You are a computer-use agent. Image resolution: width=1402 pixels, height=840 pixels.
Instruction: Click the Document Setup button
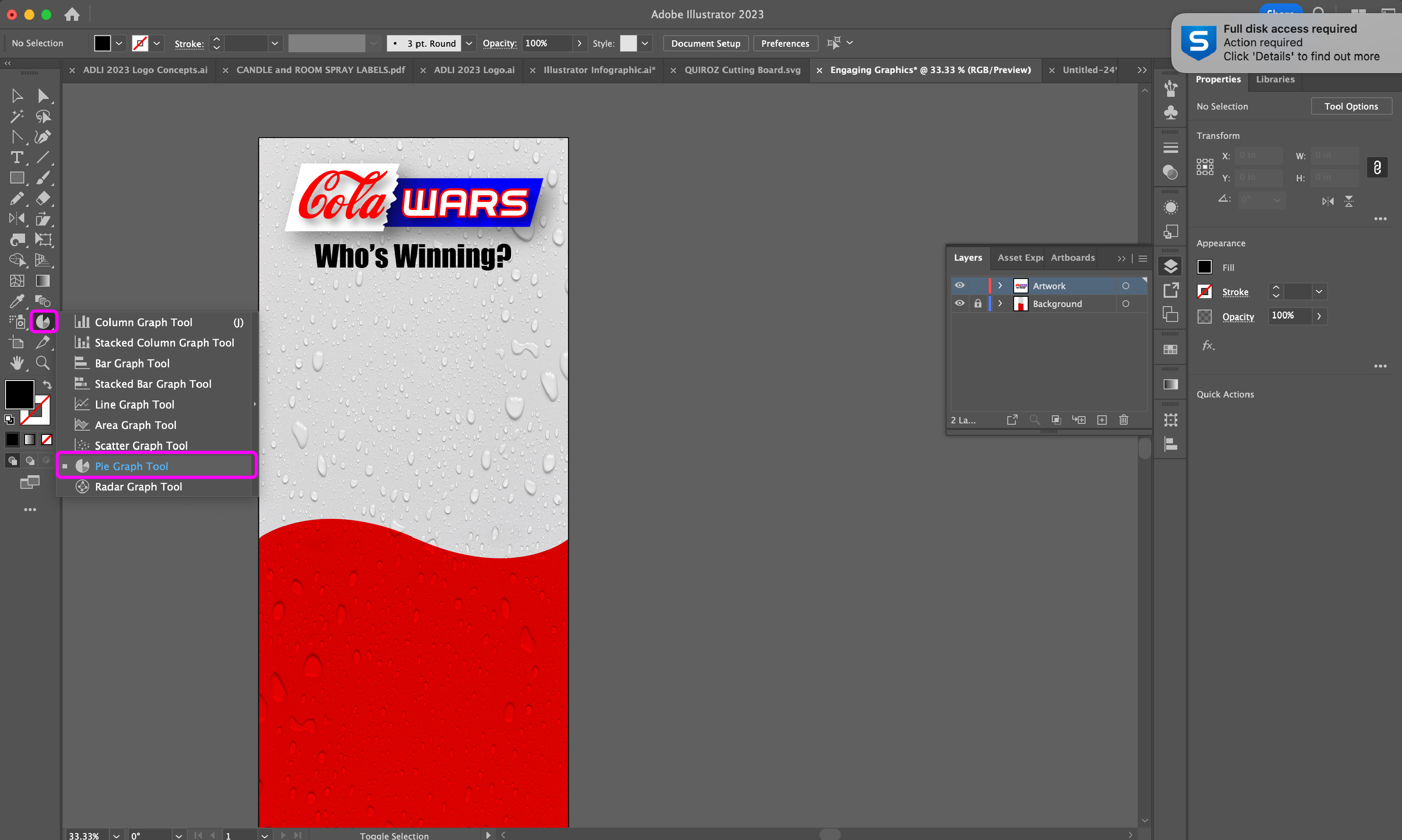[x=706, y=44]
